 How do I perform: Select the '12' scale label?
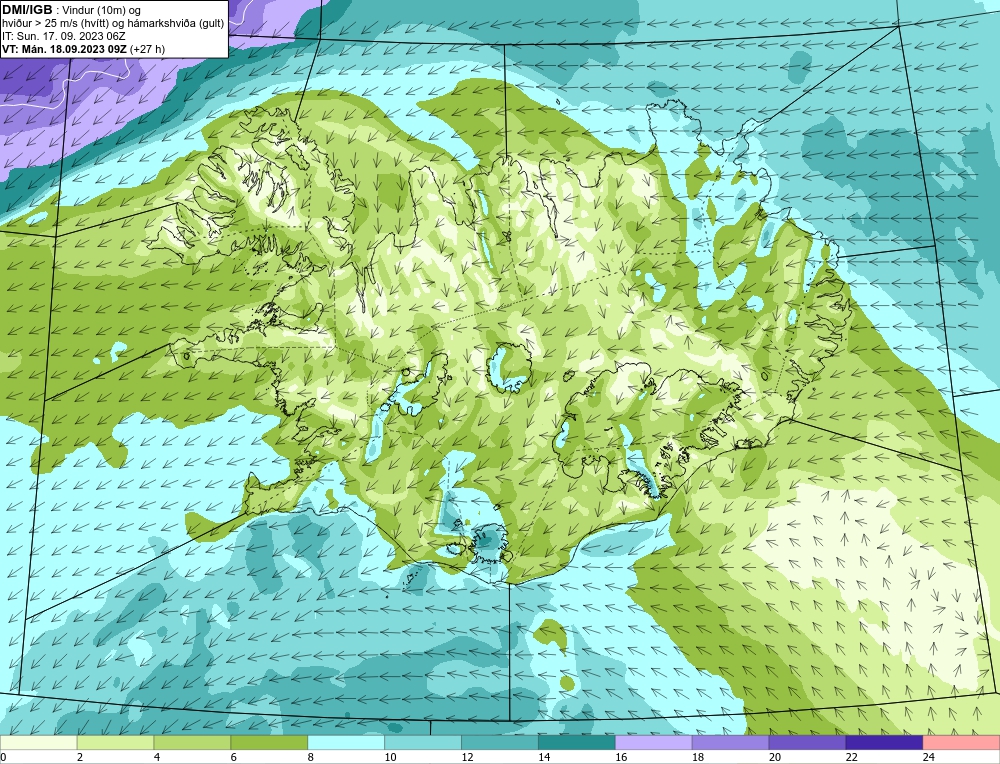(x=467, y=757)
